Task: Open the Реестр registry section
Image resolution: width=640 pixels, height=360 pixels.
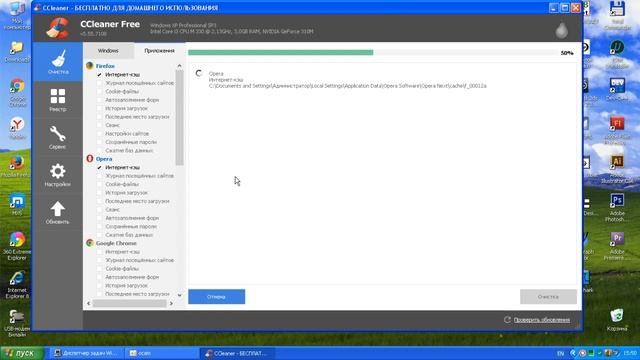Action: [58, 100]
